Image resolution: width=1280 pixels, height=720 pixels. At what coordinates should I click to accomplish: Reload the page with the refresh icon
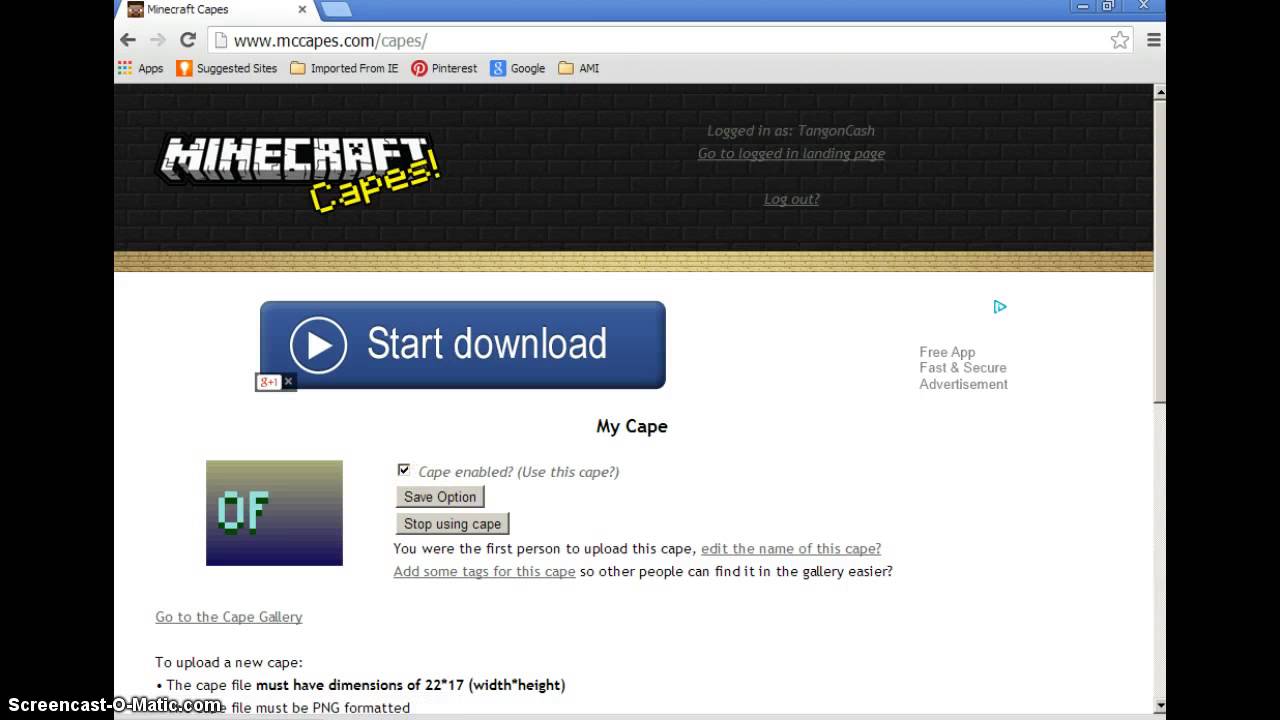[x=187, y=40]
